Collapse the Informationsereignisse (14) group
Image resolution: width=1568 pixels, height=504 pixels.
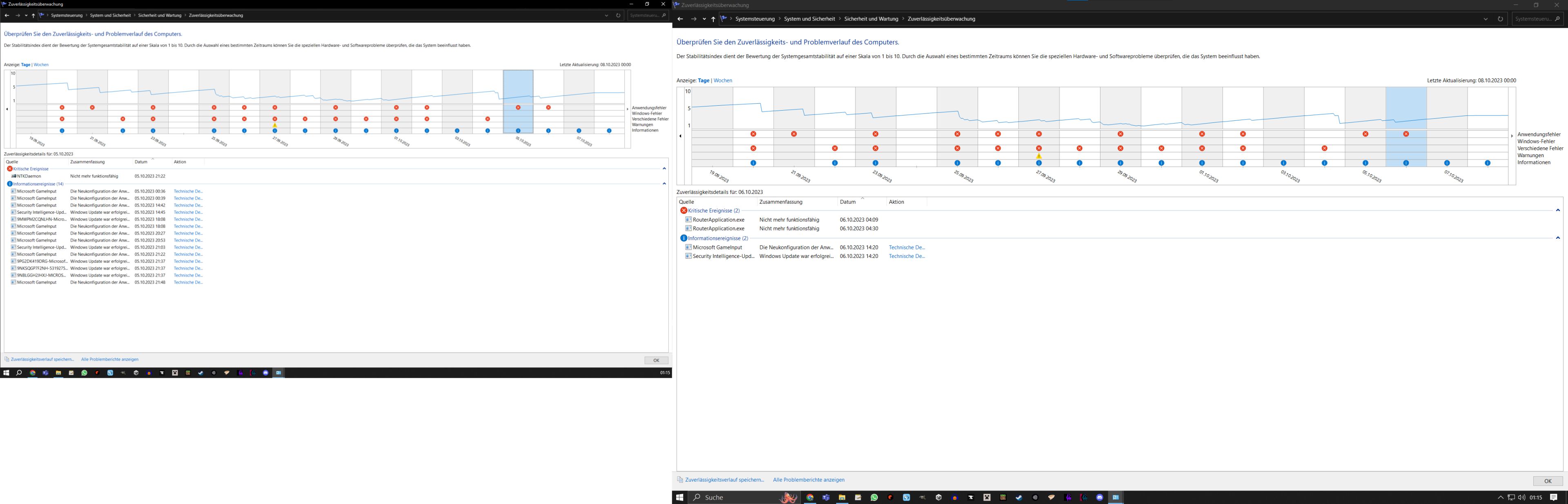[x=664, y=183]
